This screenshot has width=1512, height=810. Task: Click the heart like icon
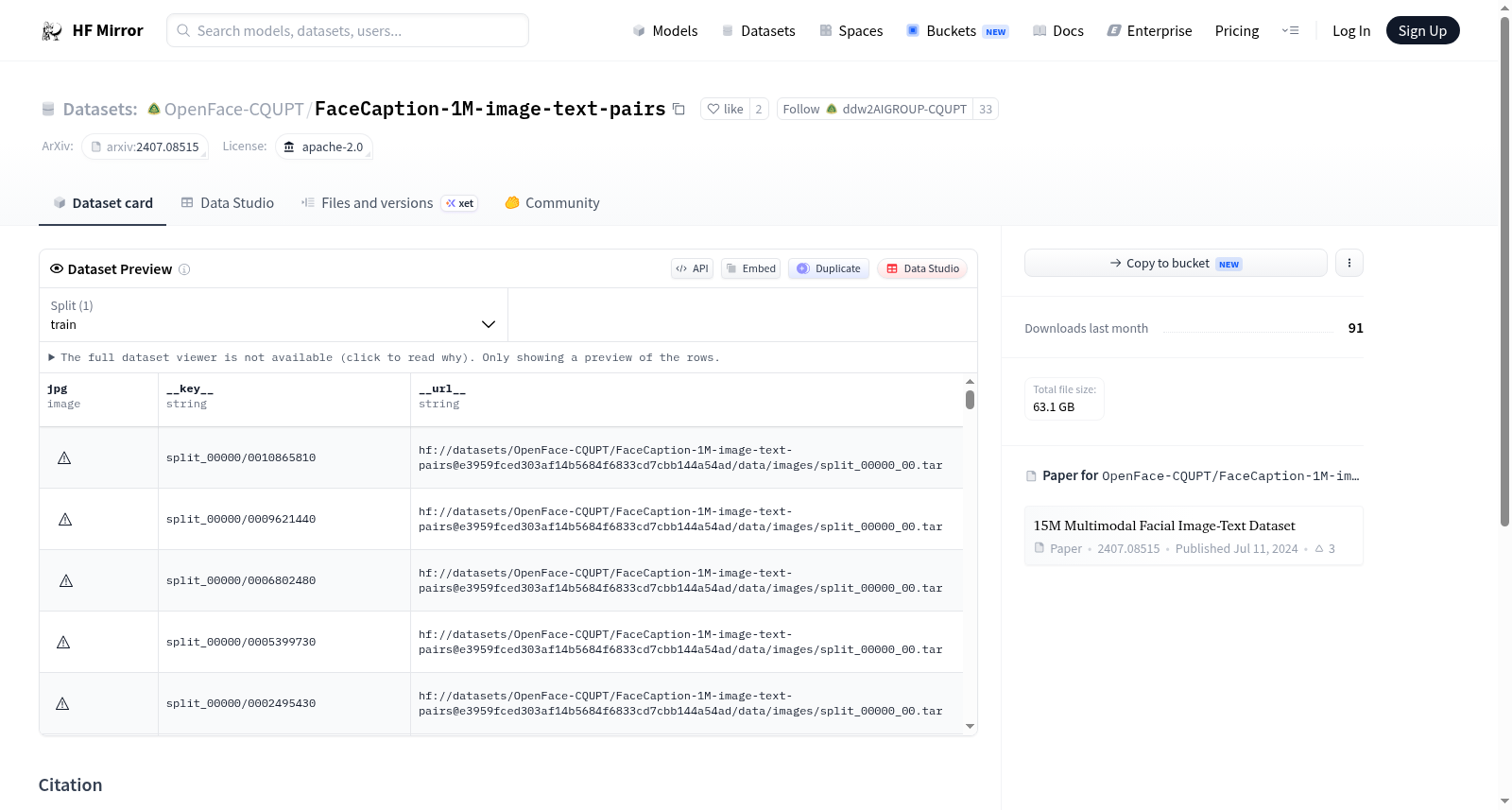click(713, 109)
